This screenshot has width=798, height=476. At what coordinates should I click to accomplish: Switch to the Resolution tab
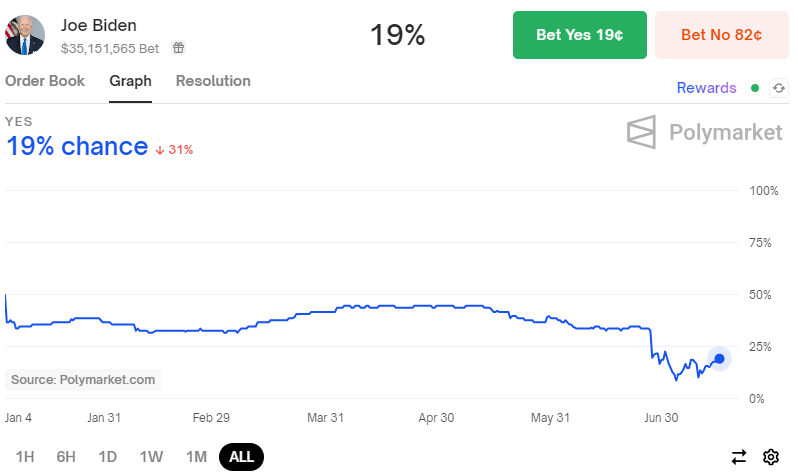pos(213,81)
